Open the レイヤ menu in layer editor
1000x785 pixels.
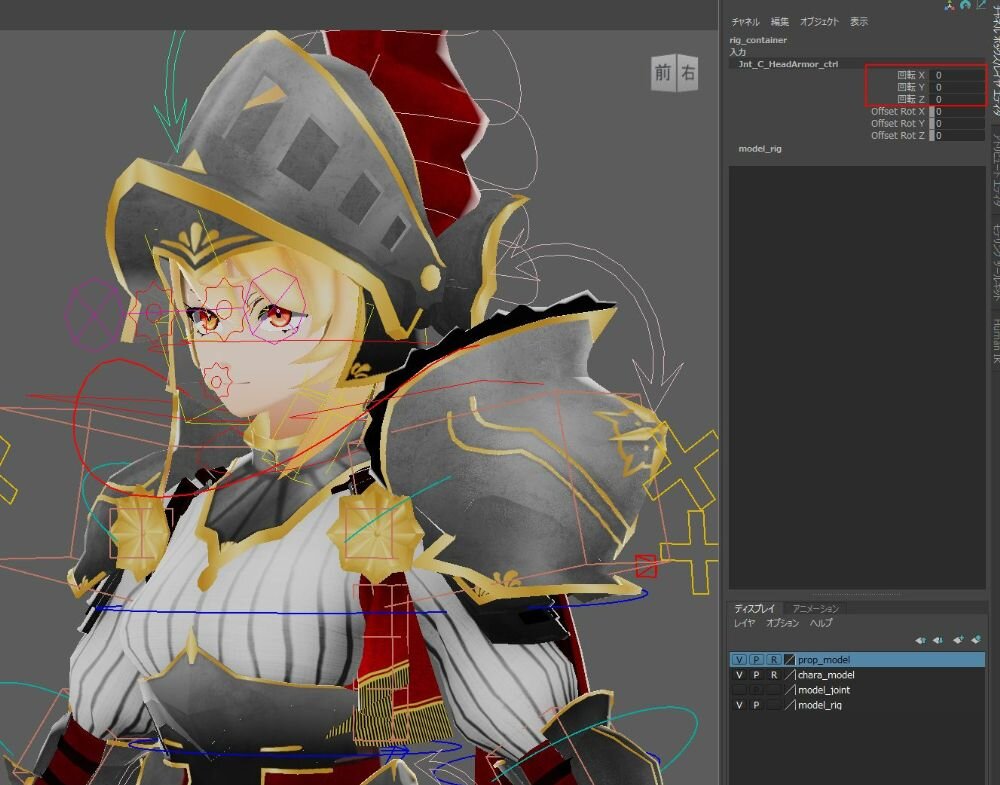745,623
